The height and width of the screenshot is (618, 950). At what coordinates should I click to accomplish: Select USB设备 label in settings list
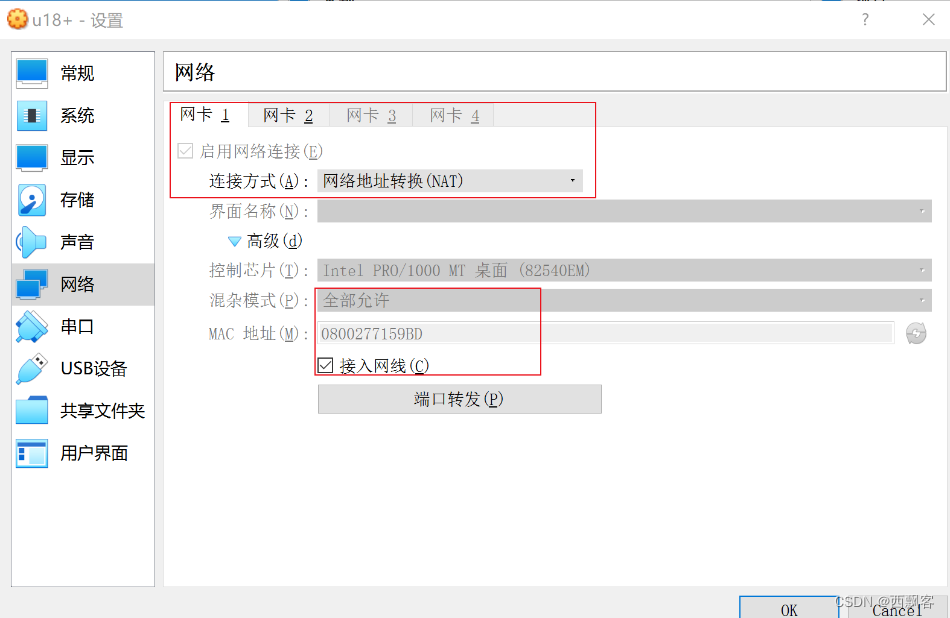tap(94, 368)
